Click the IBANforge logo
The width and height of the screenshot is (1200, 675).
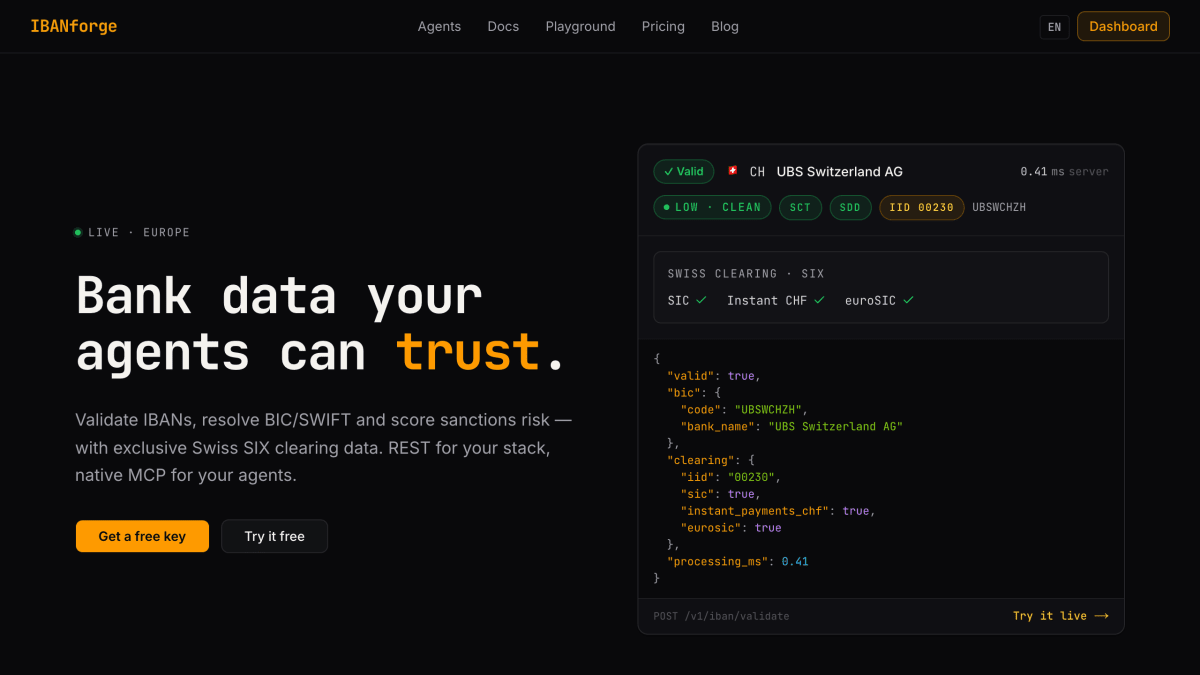coord(73,26)
